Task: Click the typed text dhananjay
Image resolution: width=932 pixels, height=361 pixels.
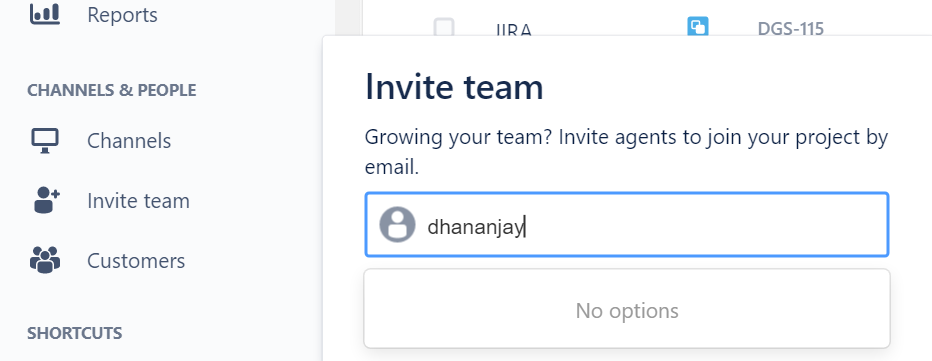Action: 476,227
